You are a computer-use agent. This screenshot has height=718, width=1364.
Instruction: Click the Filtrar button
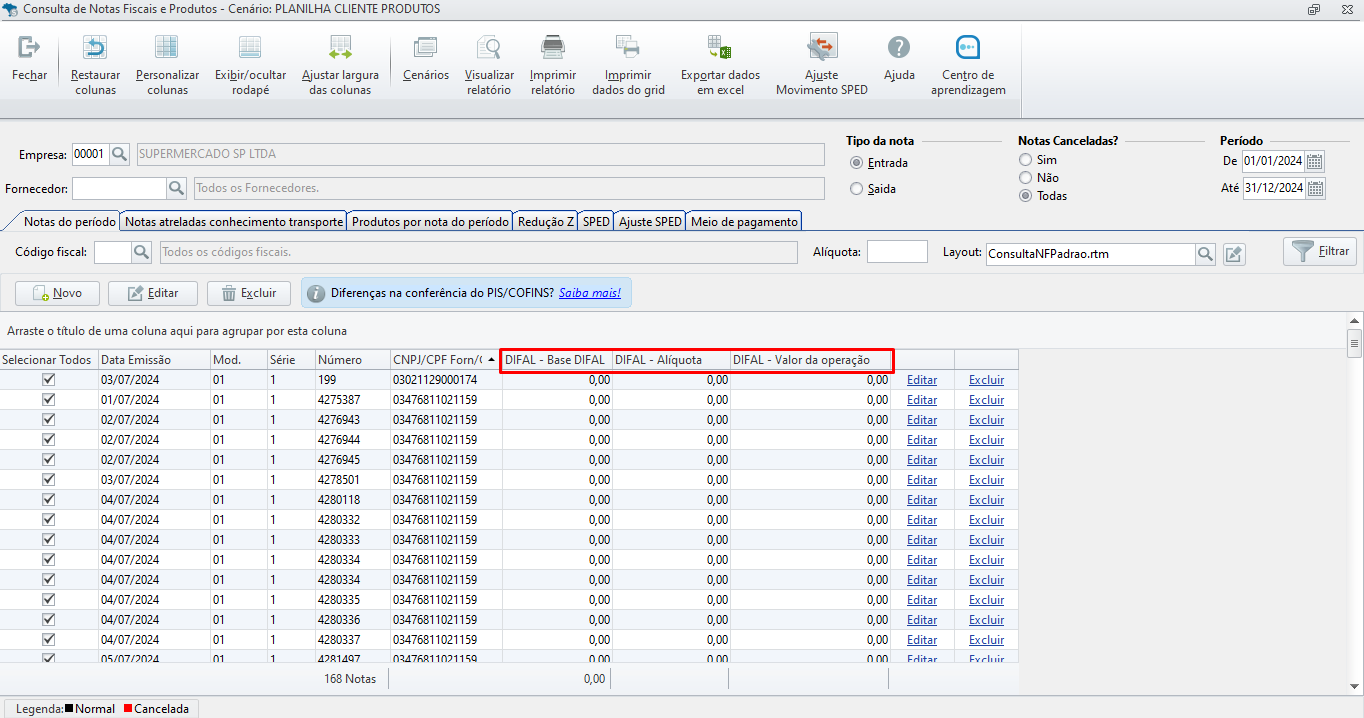coord(1320,252)
